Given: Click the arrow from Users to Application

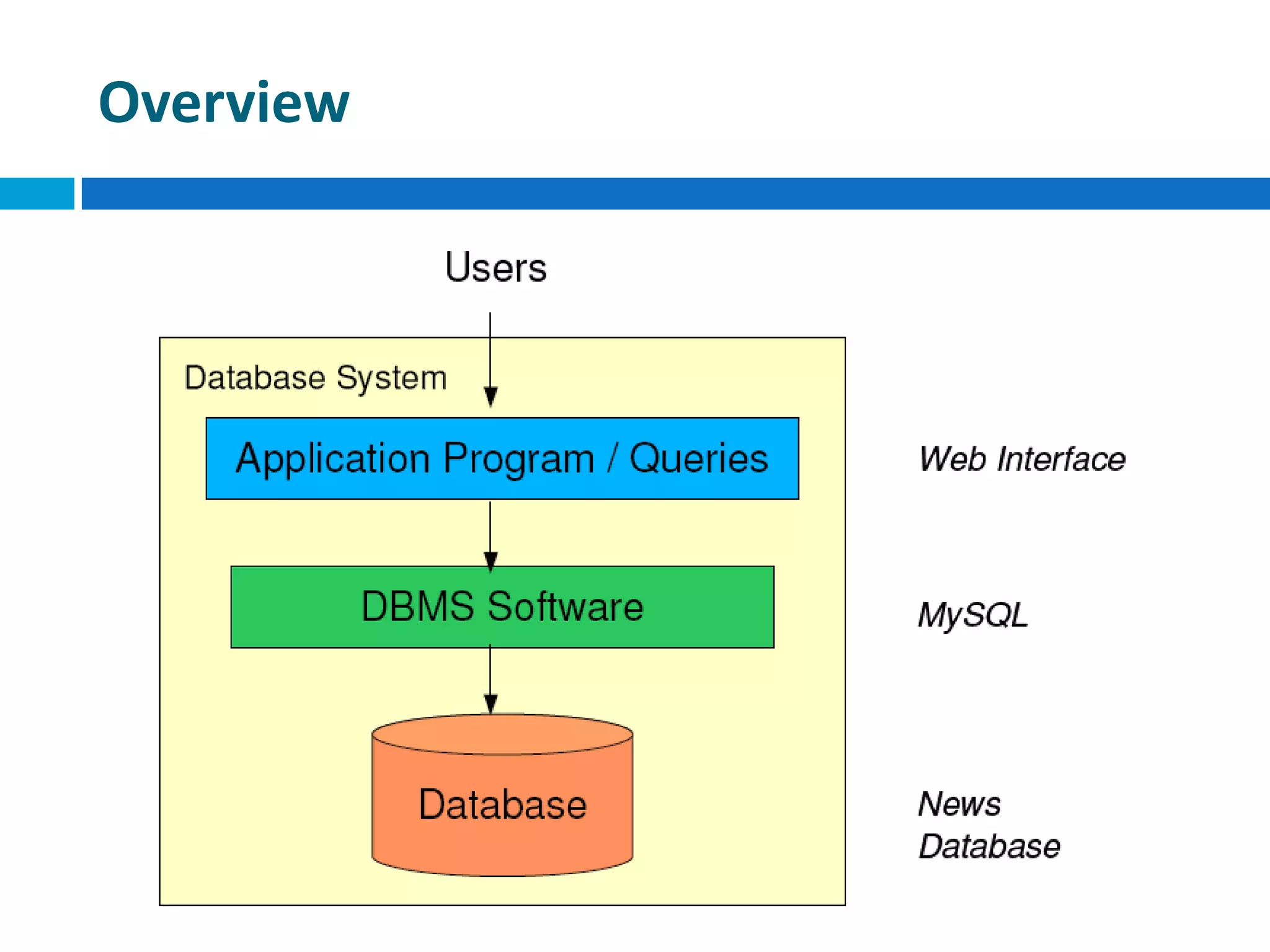Looking at the screenshot, I should [490, 350].
